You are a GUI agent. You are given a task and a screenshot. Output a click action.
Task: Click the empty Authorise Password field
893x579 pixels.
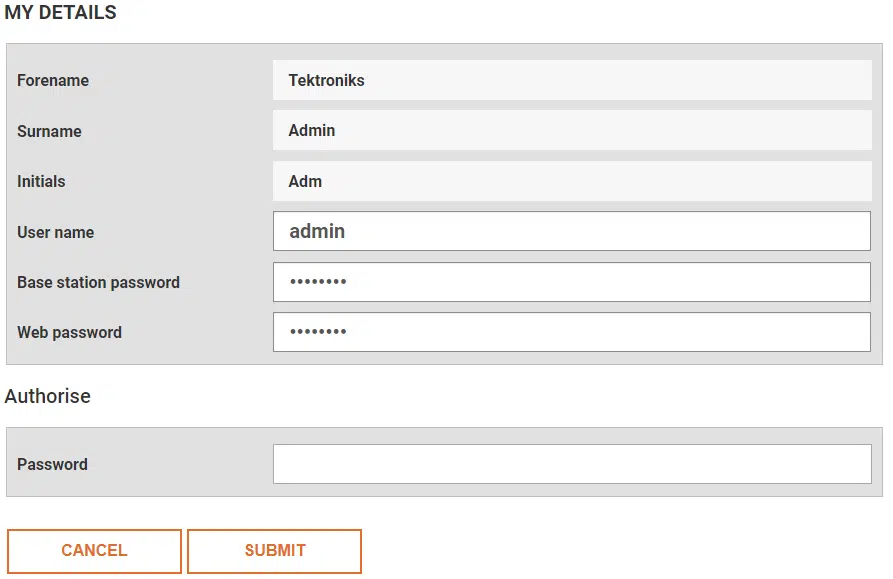pos(571,464)
